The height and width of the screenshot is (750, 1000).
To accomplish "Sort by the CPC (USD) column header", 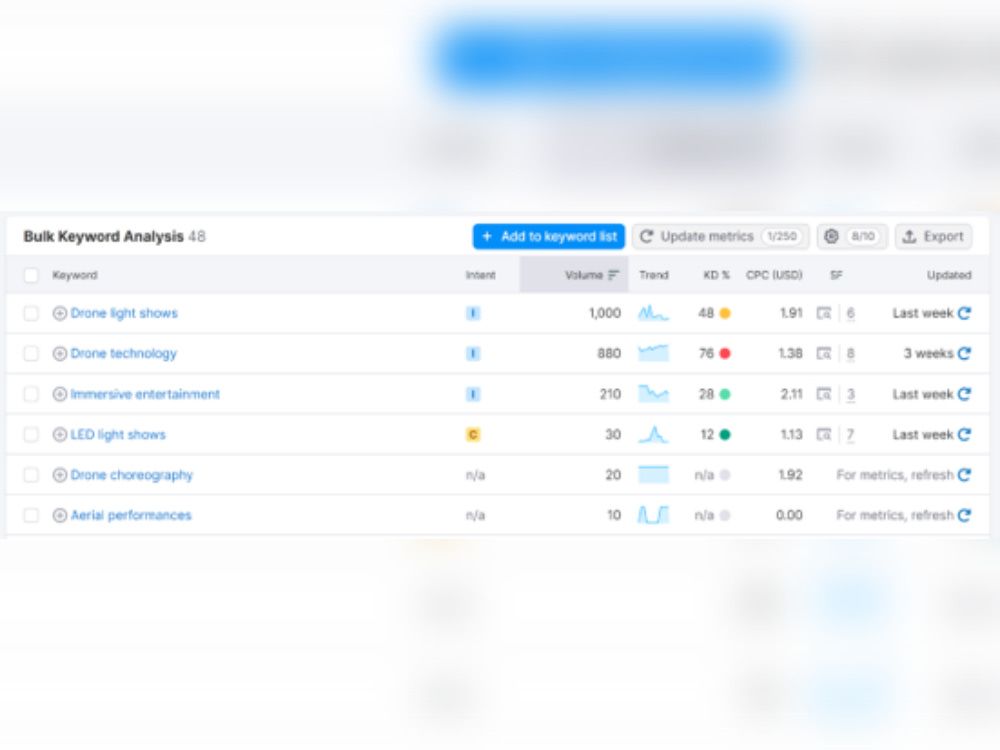I will [x=774, y=275].
